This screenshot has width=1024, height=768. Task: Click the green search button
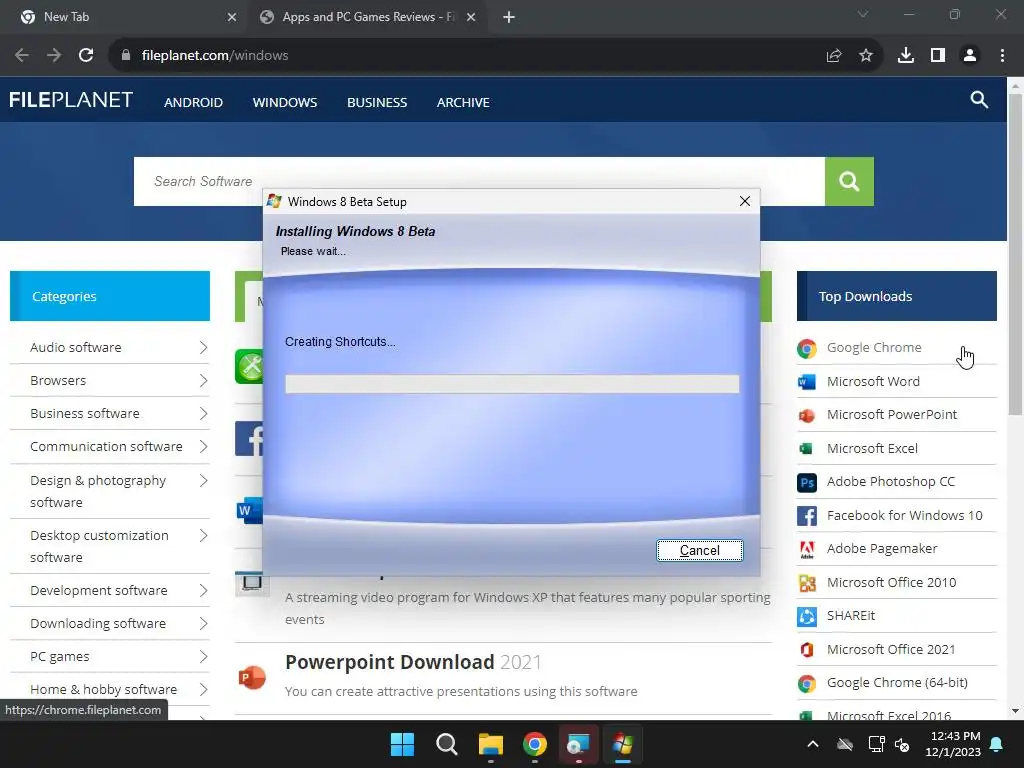pyautogui.click(x=849, y=181)
